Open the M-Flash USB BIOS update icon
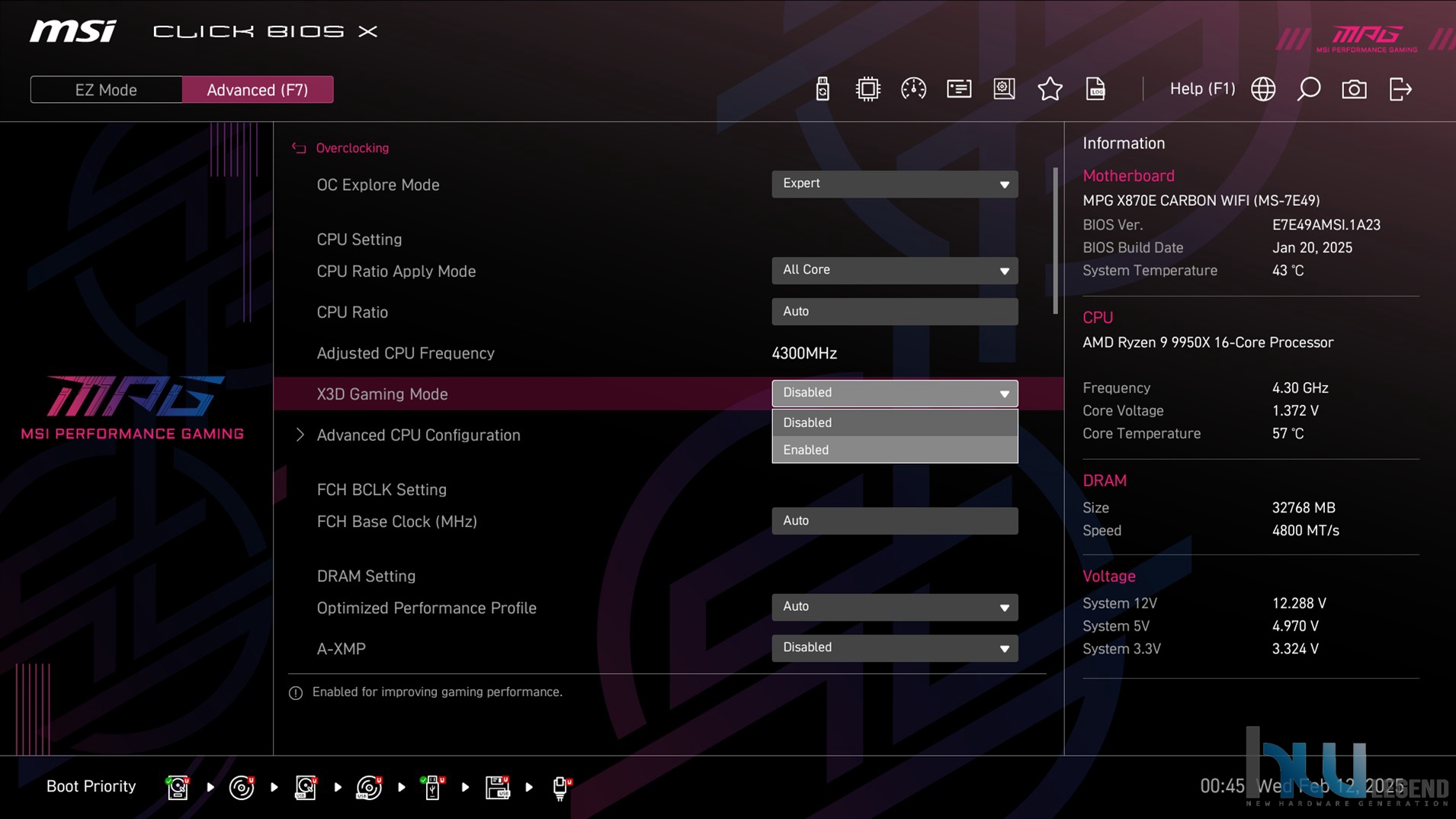 click(x=822, y=89)
